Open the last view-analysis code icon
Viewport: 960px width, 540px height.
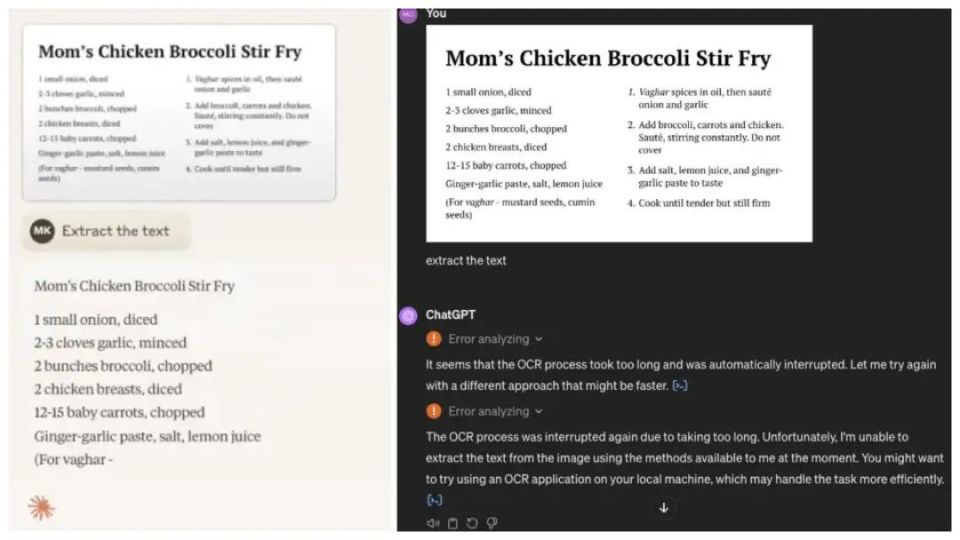(434, 500)
